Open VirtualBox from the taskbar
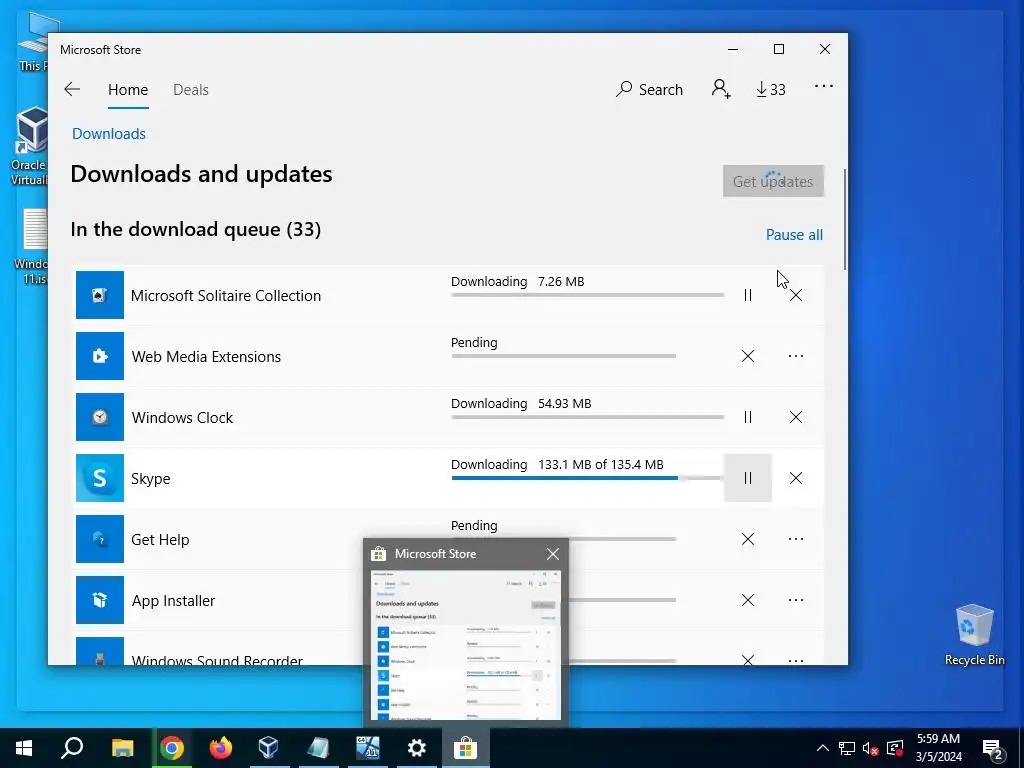This screenshot has height=768, width=1024. pyautogui.click(x=269, y=748)
